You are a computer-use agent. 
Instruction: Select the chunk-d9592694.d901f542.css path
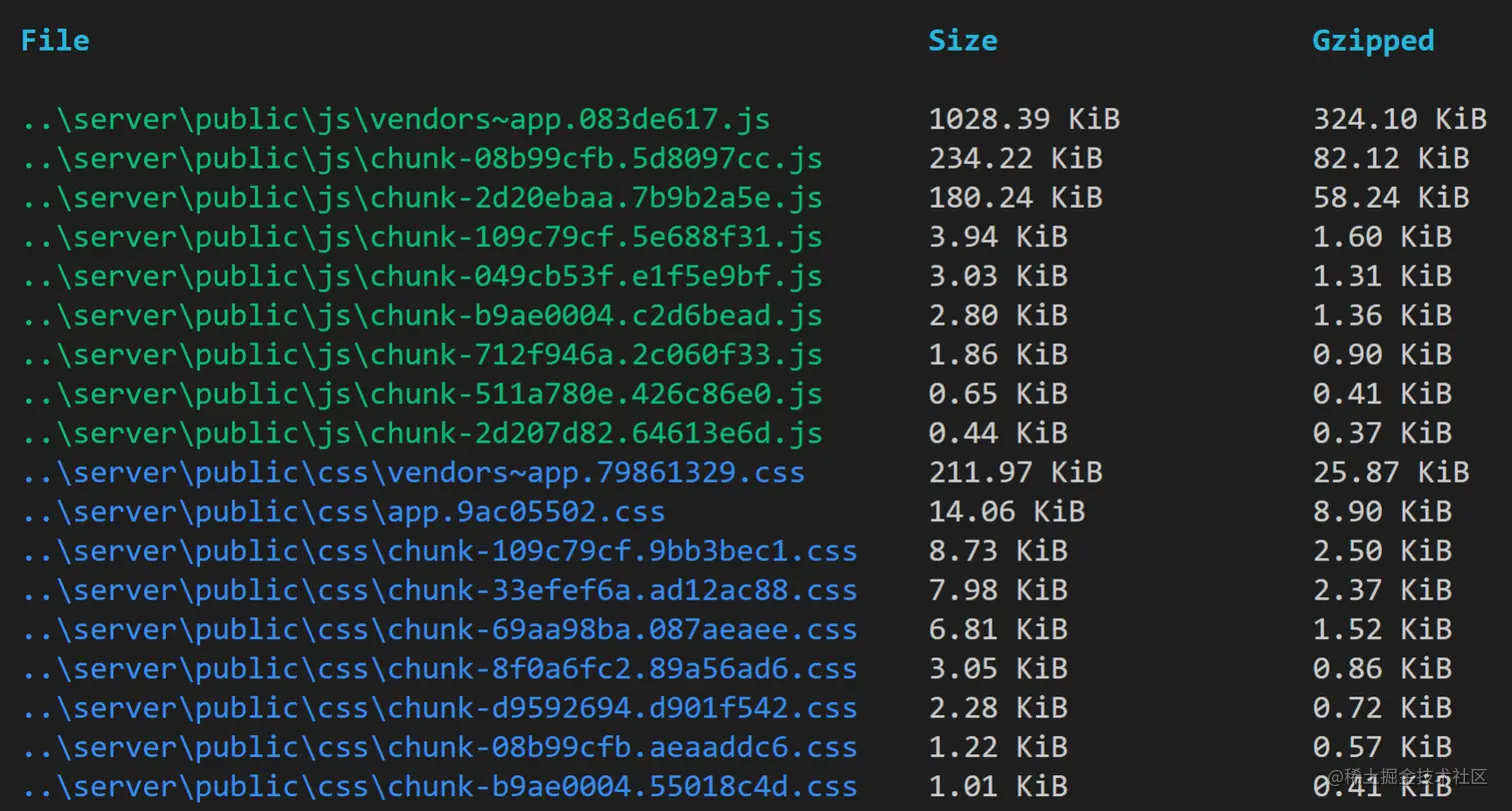tap(440, 708)
